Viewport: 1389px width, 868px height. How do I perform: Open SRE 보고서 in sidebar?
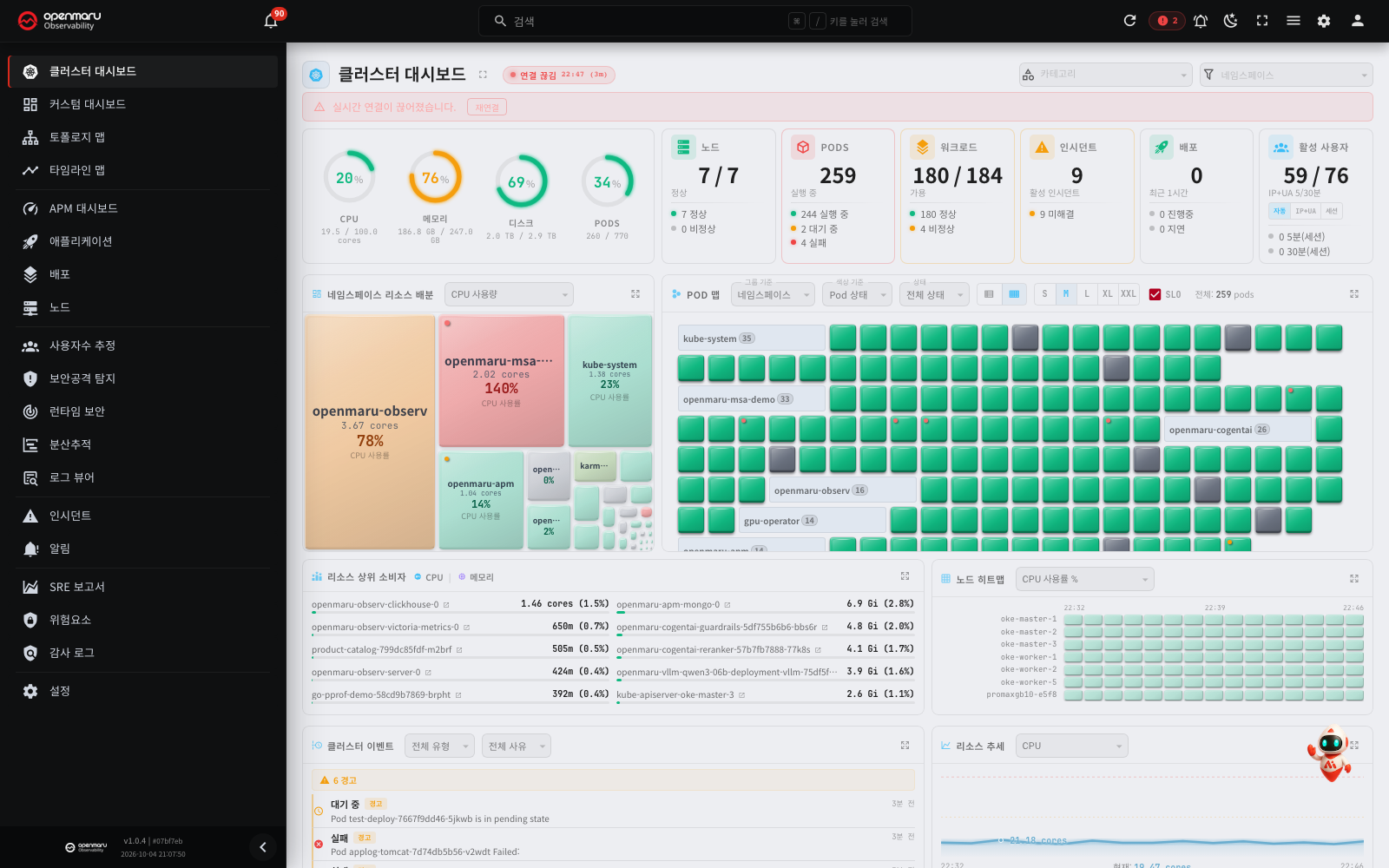[x=143, y=587]
